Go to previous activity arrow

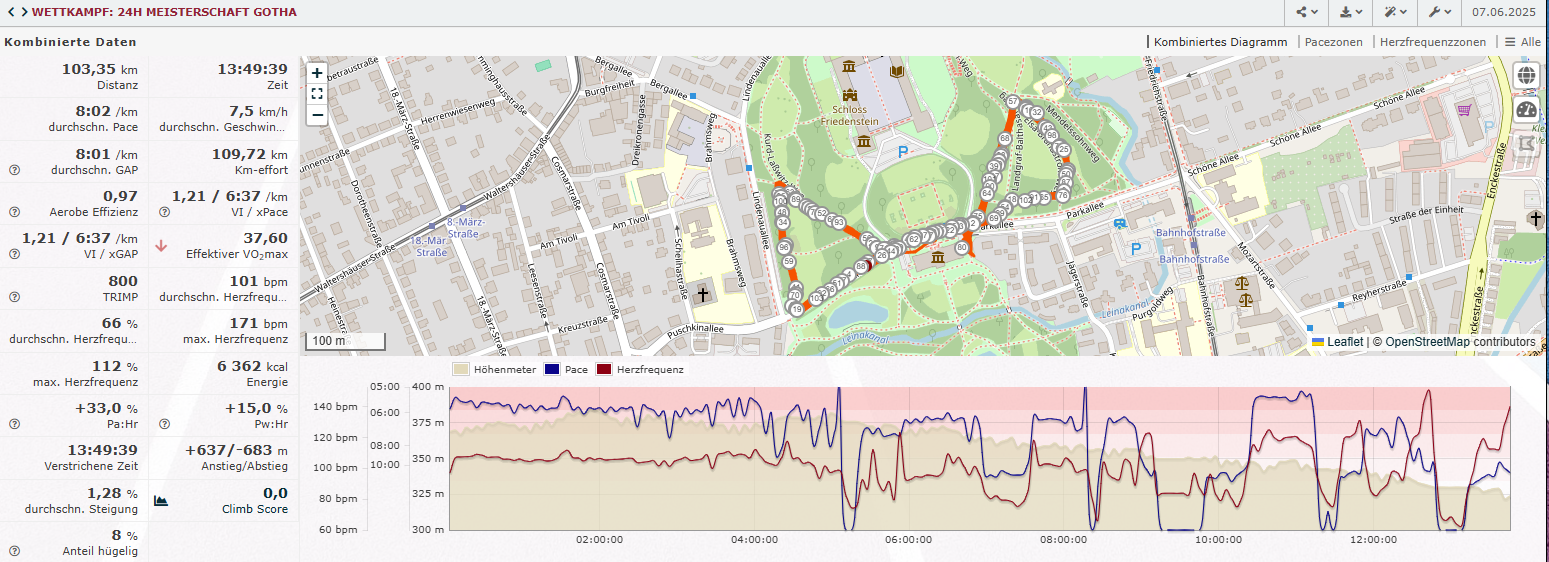click(x=11, y=13)
